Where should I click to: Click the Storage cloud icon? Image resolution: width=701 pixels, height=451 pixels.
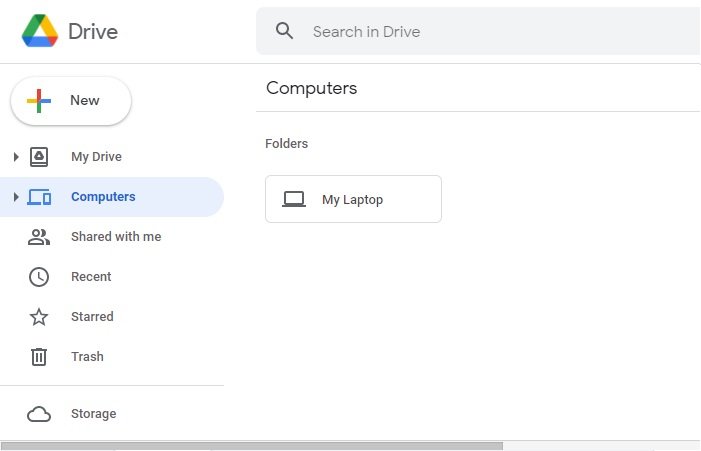(39, 414)
